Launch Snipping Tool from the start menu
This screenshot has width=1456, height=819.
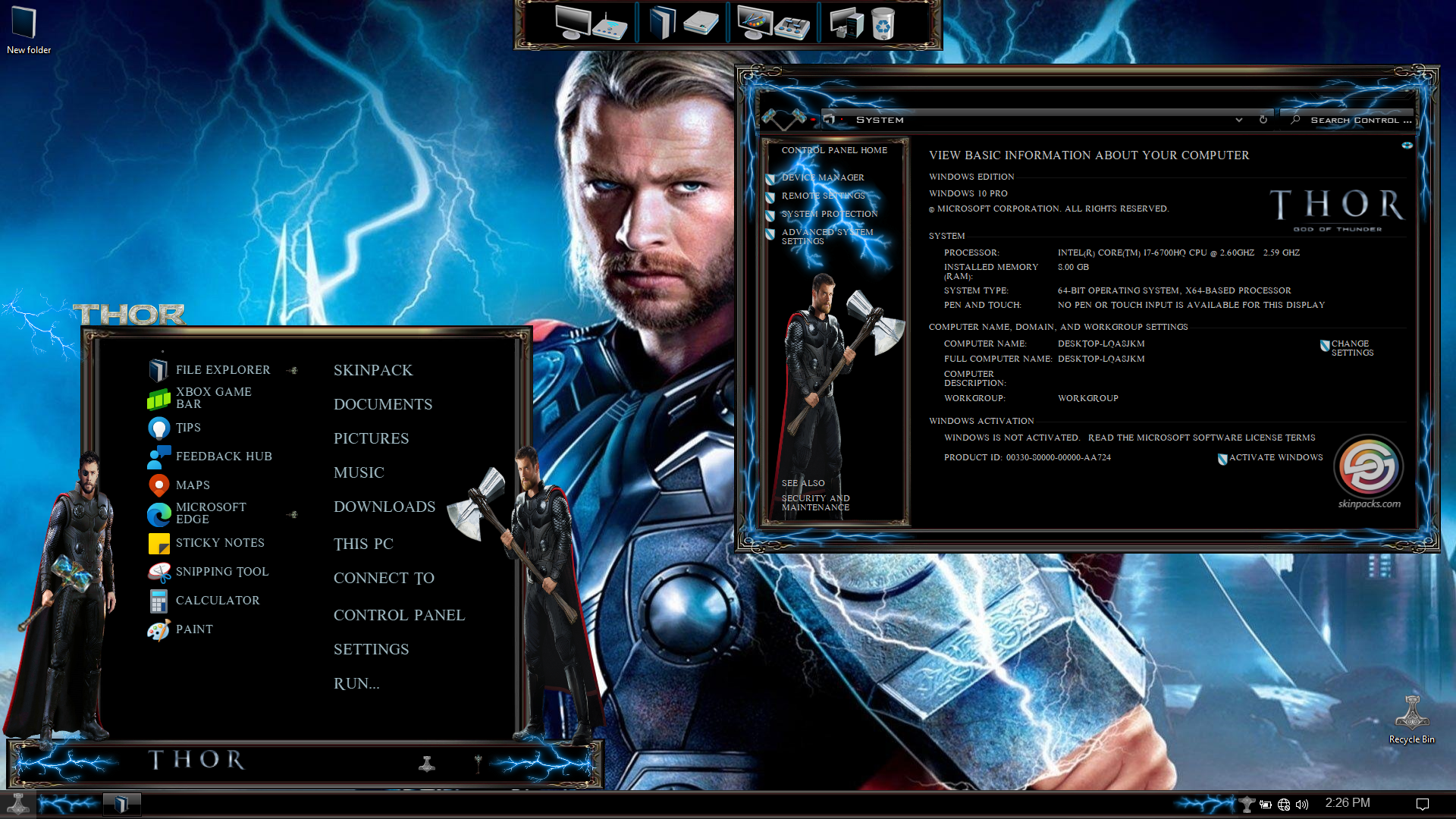(x=221, y=572)
